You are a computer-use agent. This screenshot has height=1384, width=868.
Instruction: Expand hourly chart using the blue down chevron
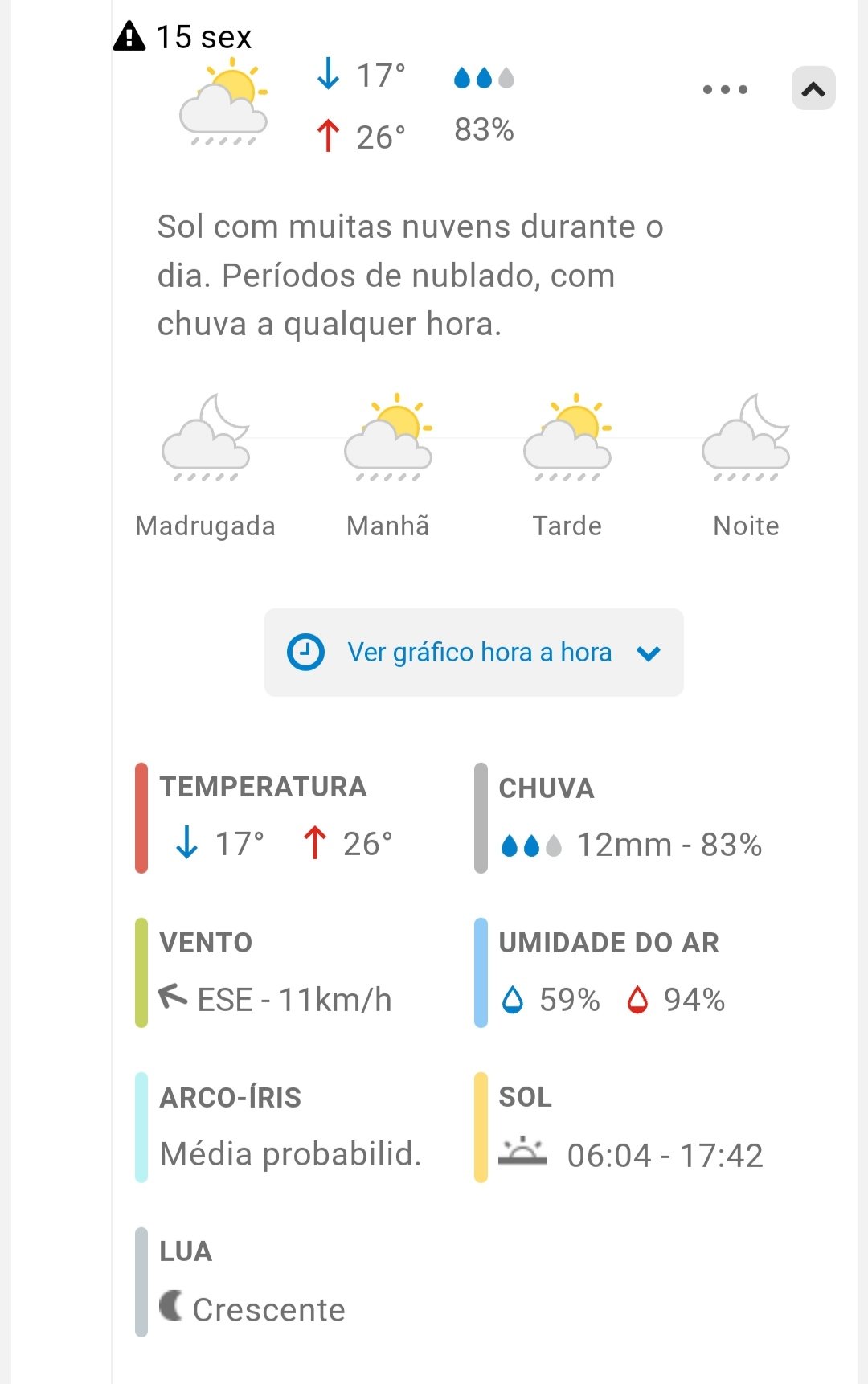(x=649, y=653)
